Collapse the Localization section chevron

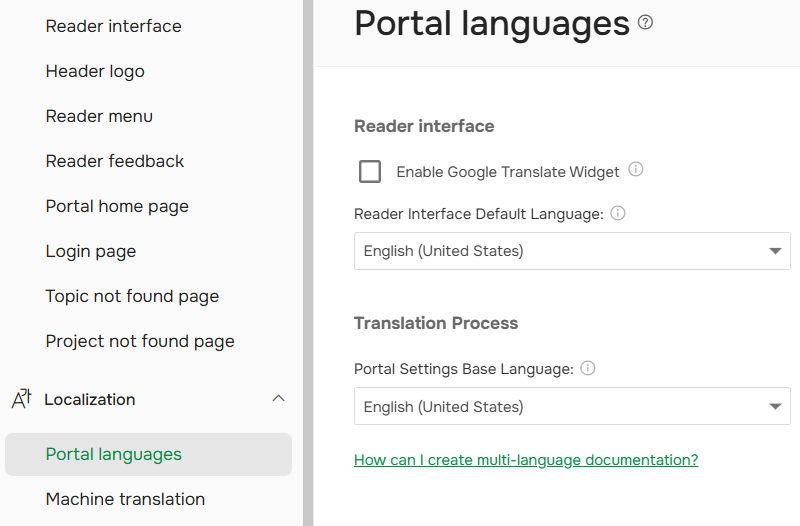278,398
